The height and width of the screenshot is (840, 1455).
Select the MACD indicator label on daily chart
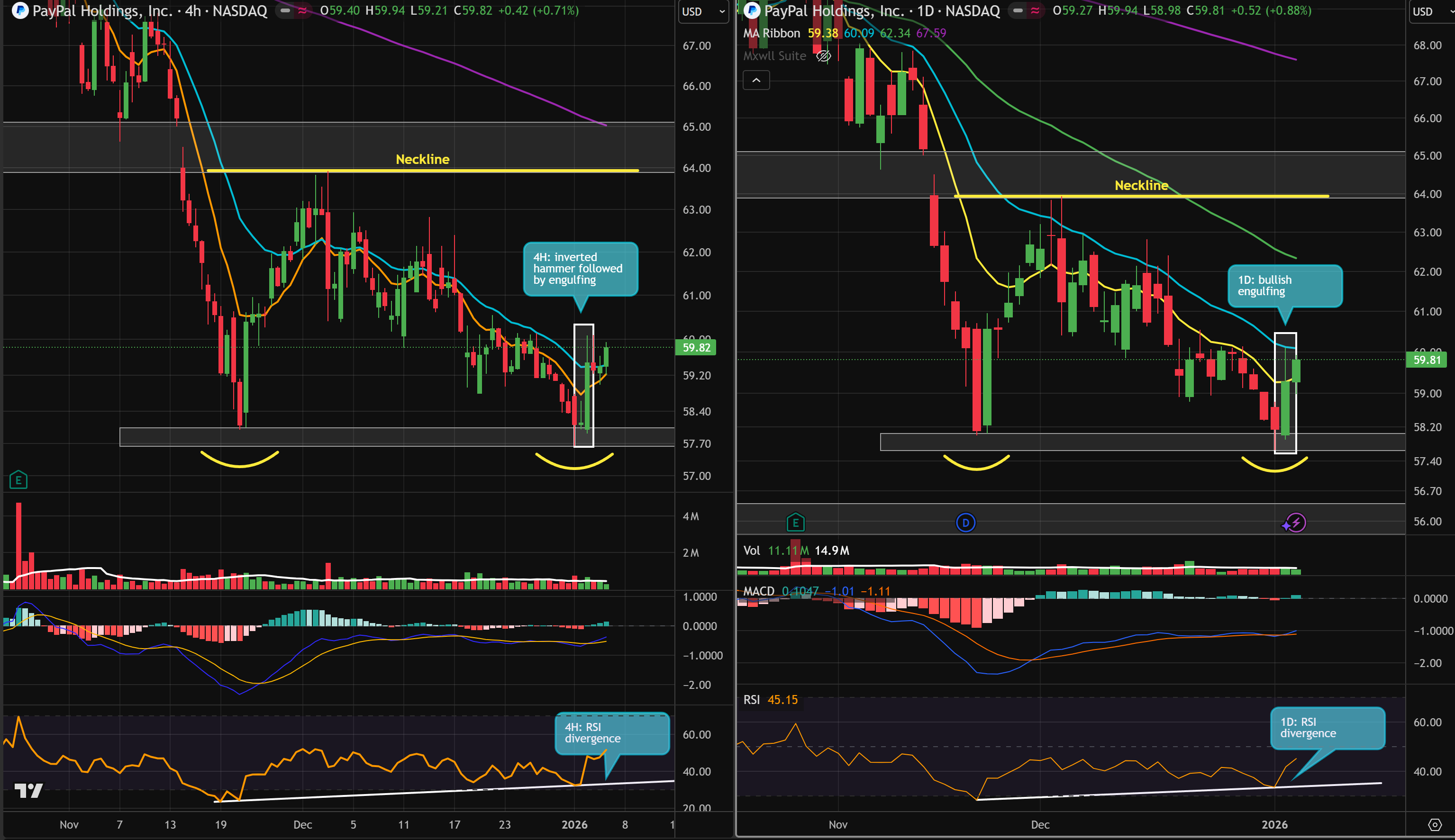[x=758, y=591]
